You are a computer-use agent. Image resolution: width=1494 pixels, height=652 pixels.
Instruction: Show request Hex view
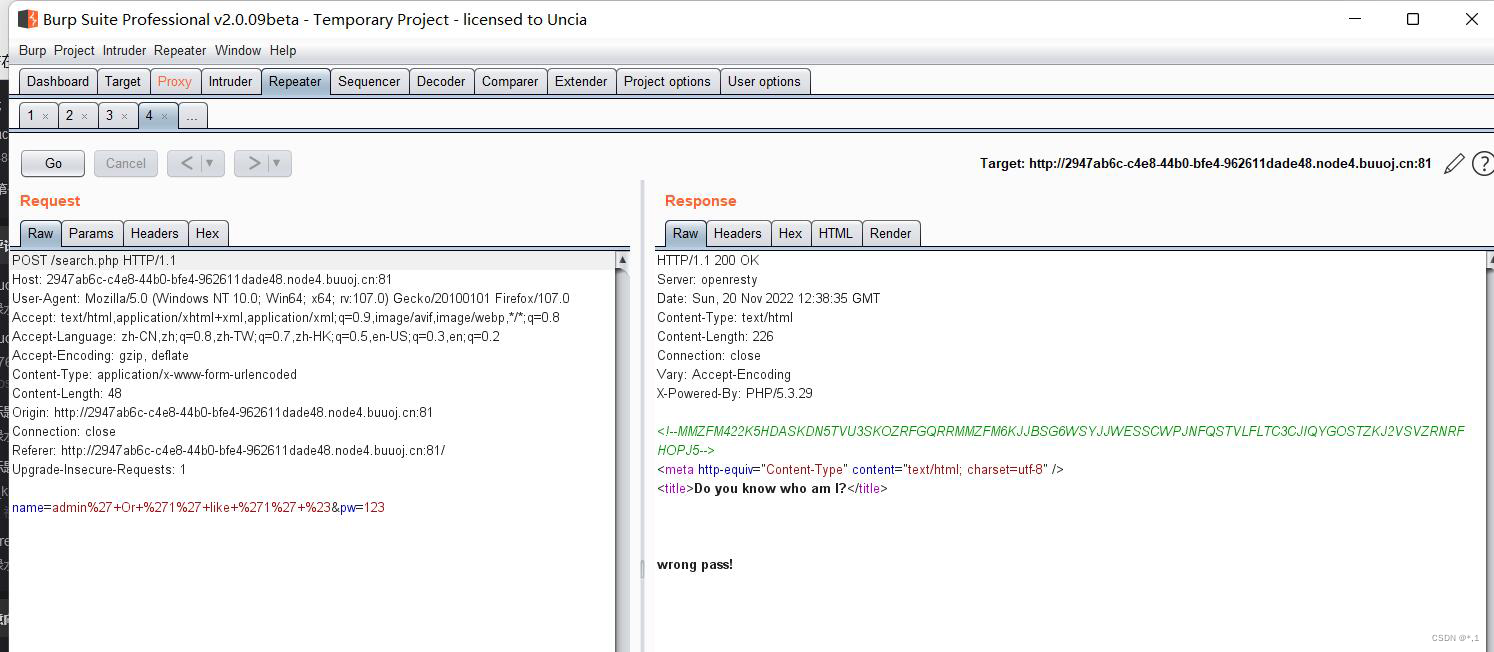(x=207, y=233)
